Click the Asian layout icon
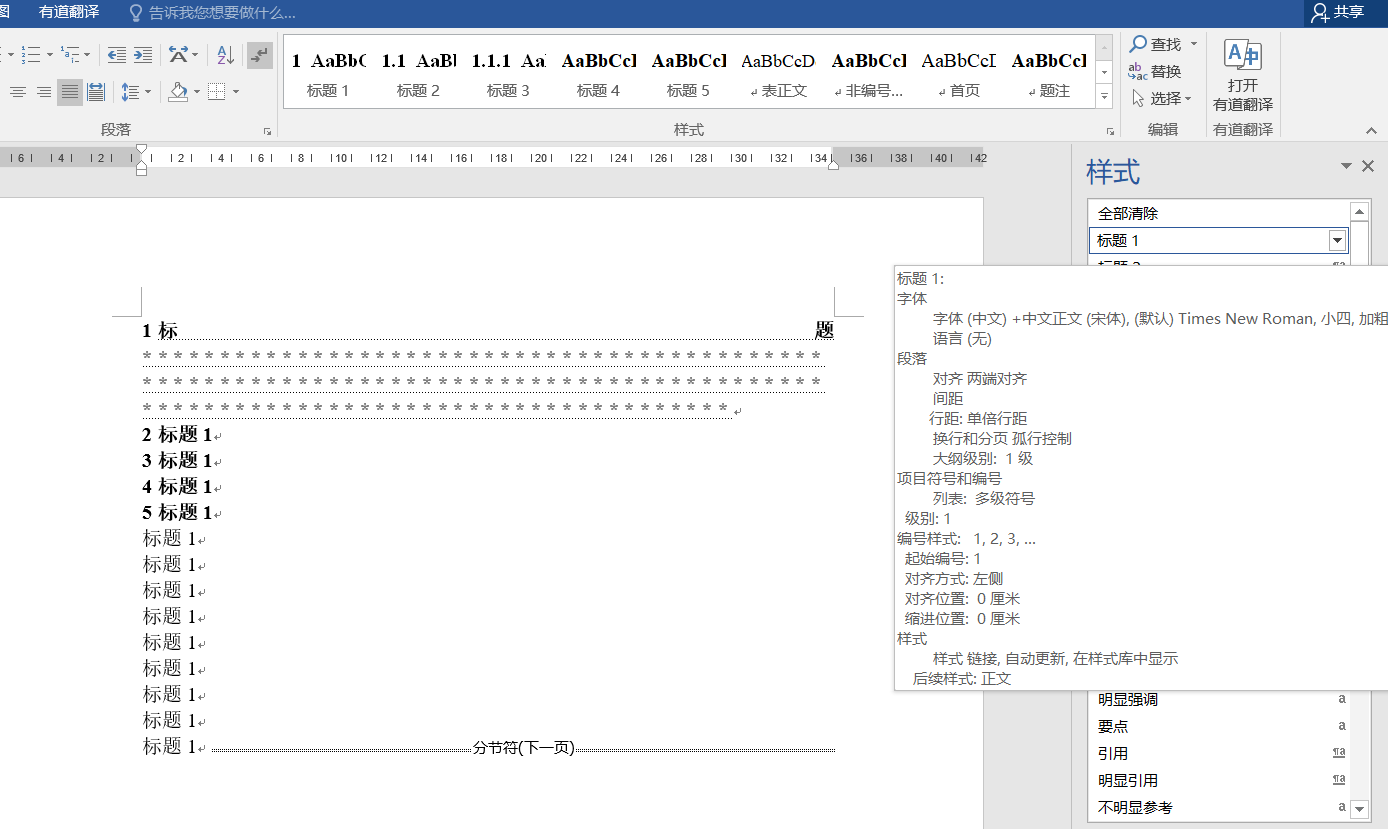This screenshot has height=829, width=1388. point(178,54)
